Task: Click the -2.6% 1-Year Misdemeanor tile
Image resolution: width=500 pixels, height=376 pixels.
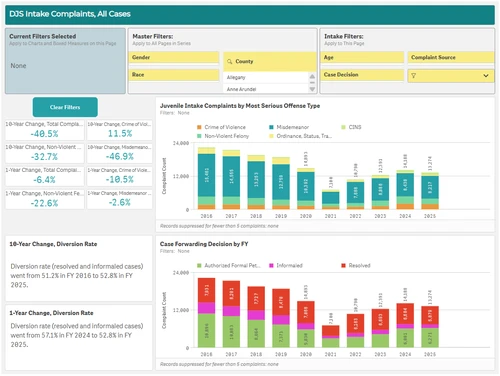Action: pyautogui.click(x=120, y=199)
